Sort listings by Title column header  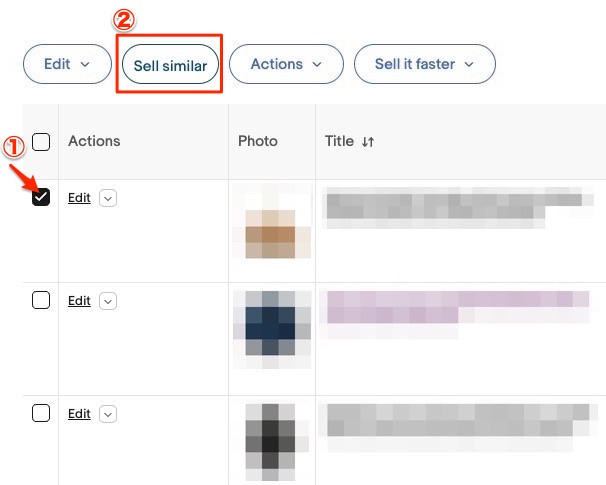[339, 141]
